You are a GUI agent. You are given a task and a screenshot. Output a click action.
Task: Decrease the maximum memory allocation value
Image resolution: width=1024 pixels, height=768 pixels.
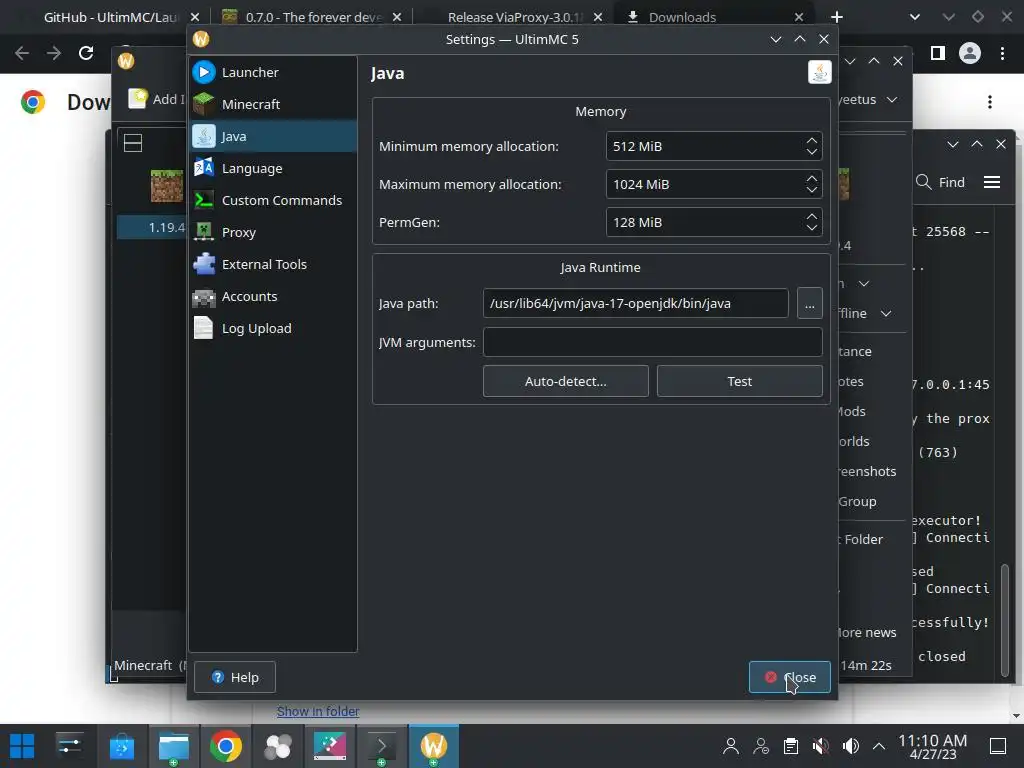click(x=811, y=190)
